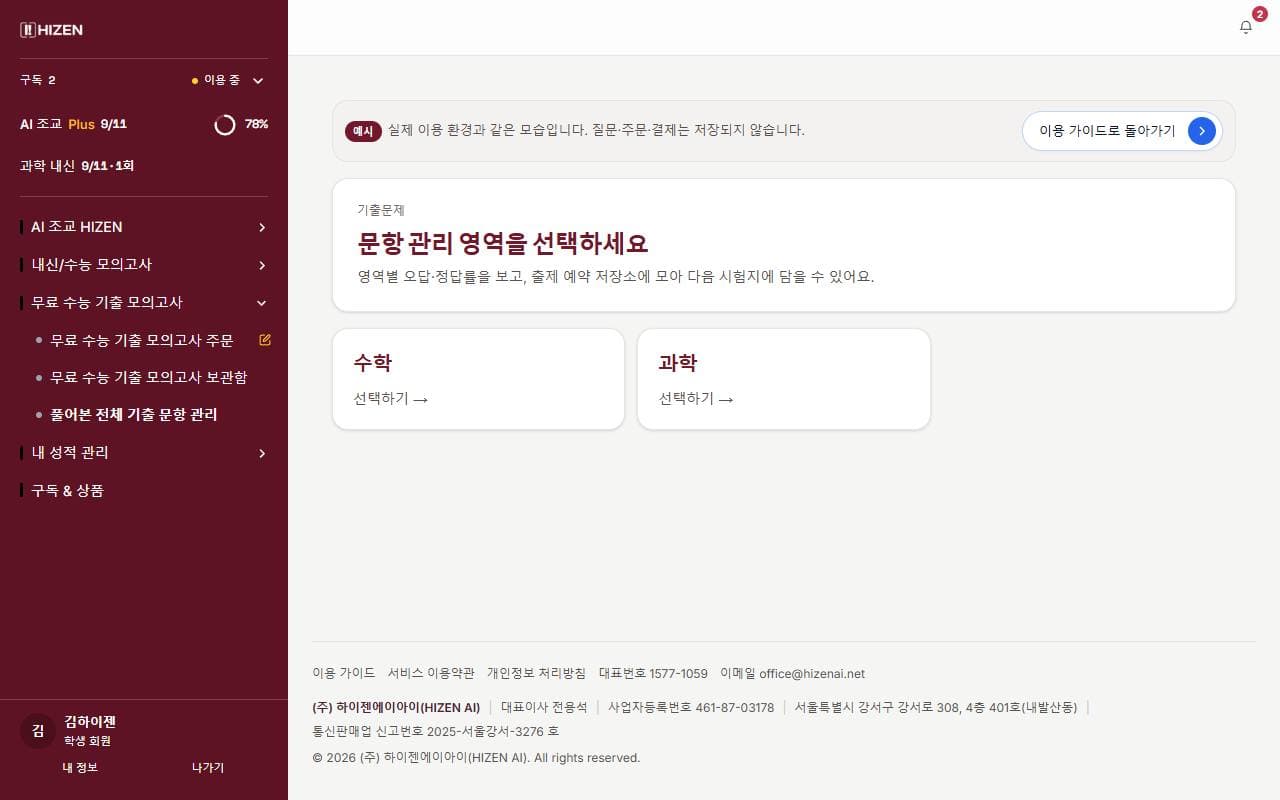
Task: Click the blue arrow circle icon
Action: pos(1201,130)
